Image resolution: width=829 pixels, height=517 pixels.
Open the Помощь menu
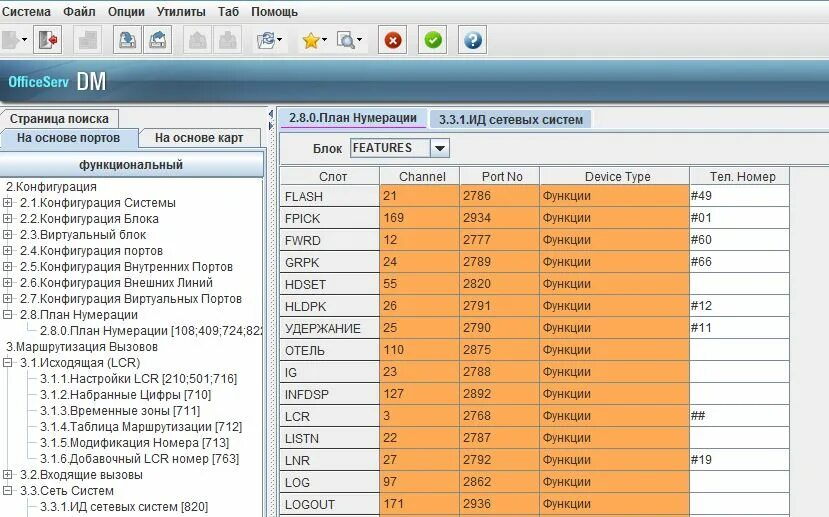(274, 11)
